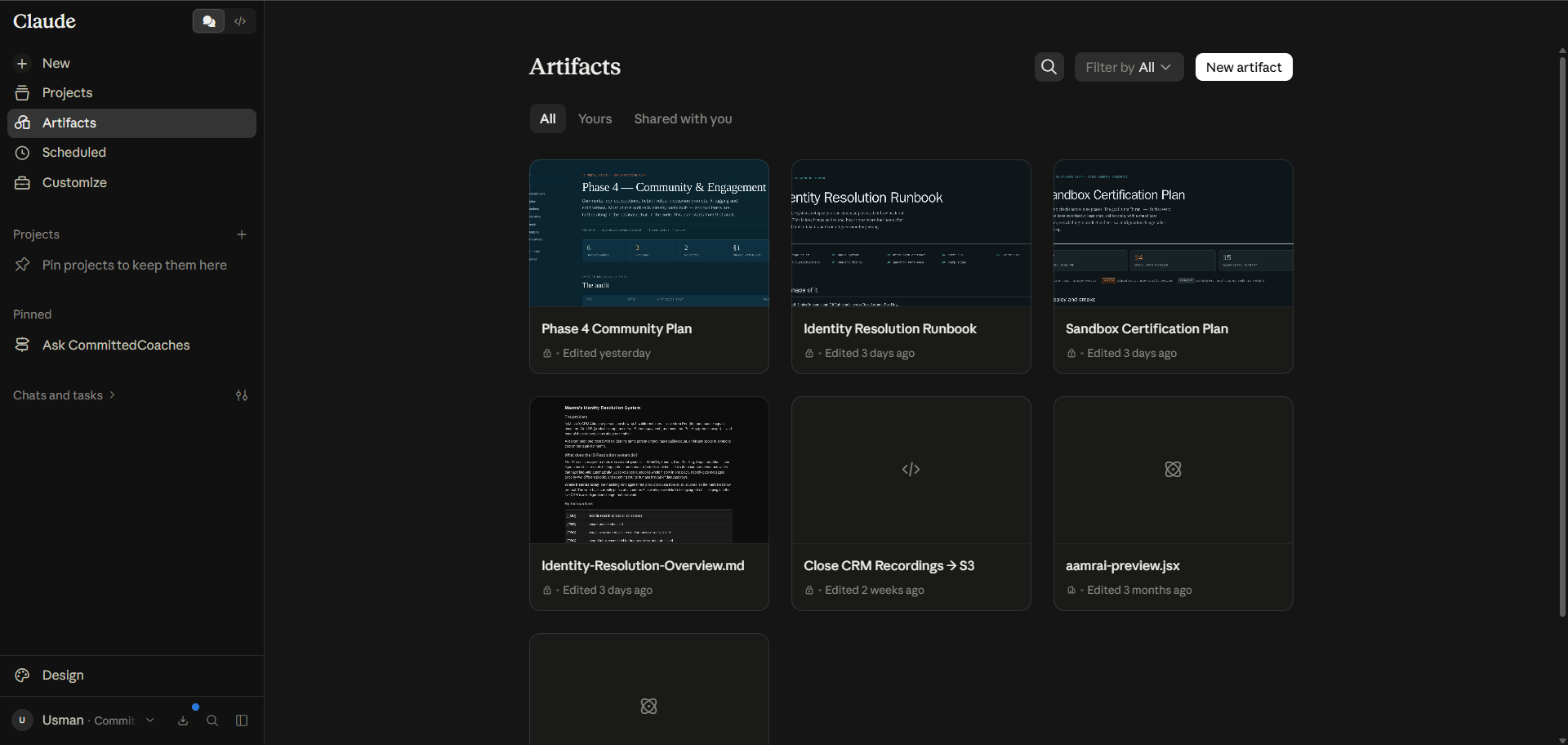Screen dimensions: 1568x745
Task: Click the New artifact button
Action: [1244, 67]
